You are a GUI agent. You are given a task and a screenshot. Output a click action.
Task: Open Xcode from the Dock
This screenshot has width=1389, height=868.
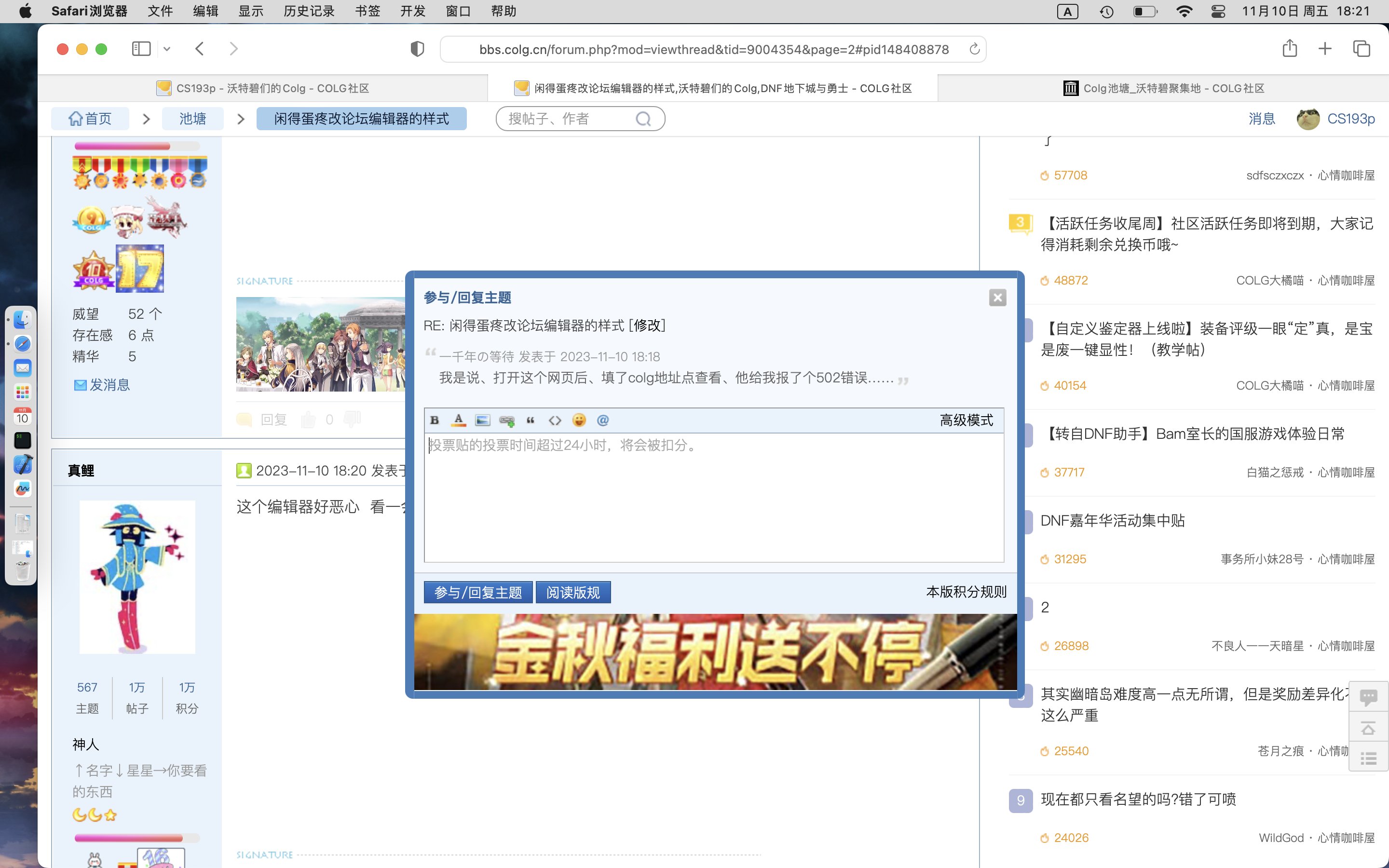pos(22,464)
